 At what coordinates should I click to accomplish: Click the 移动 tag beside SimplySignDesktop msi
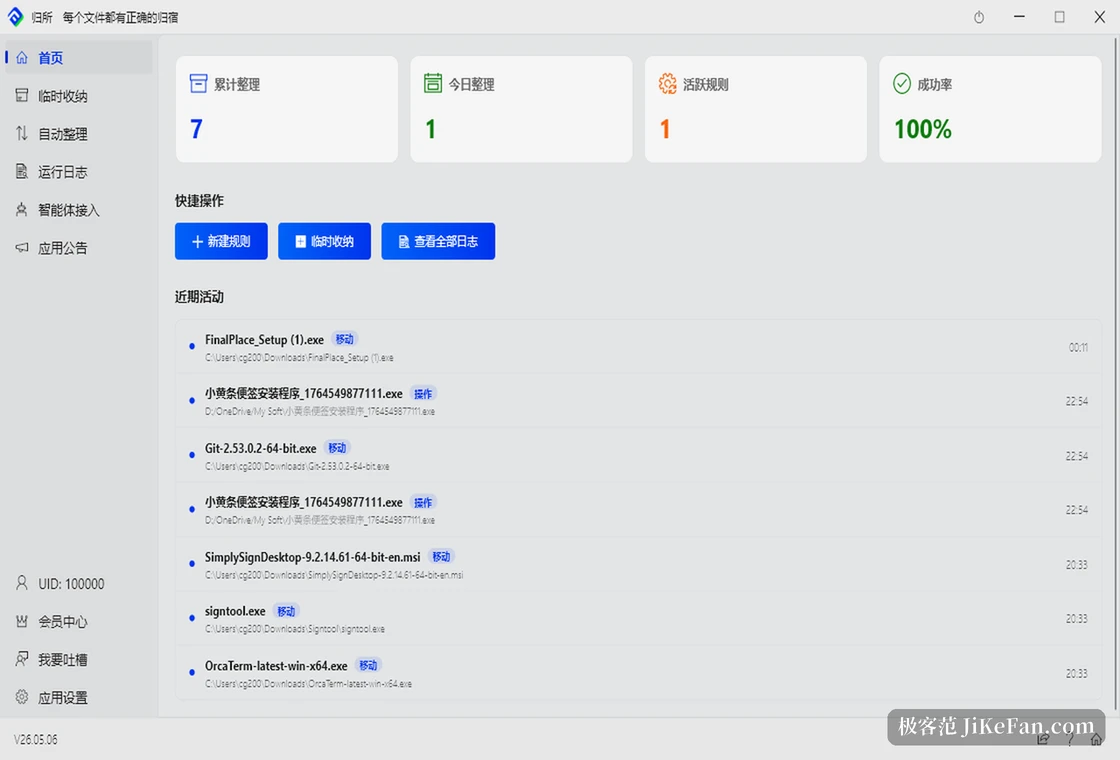[441, 556]
